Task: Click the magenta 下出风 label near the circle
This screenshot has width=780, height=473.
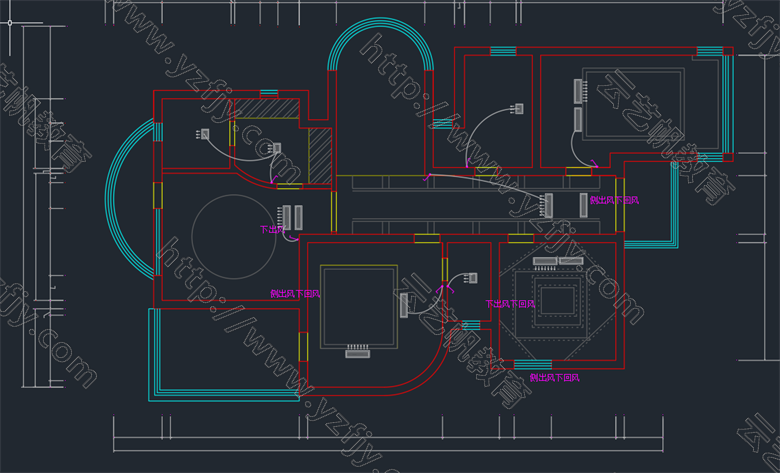Action: 272,229
